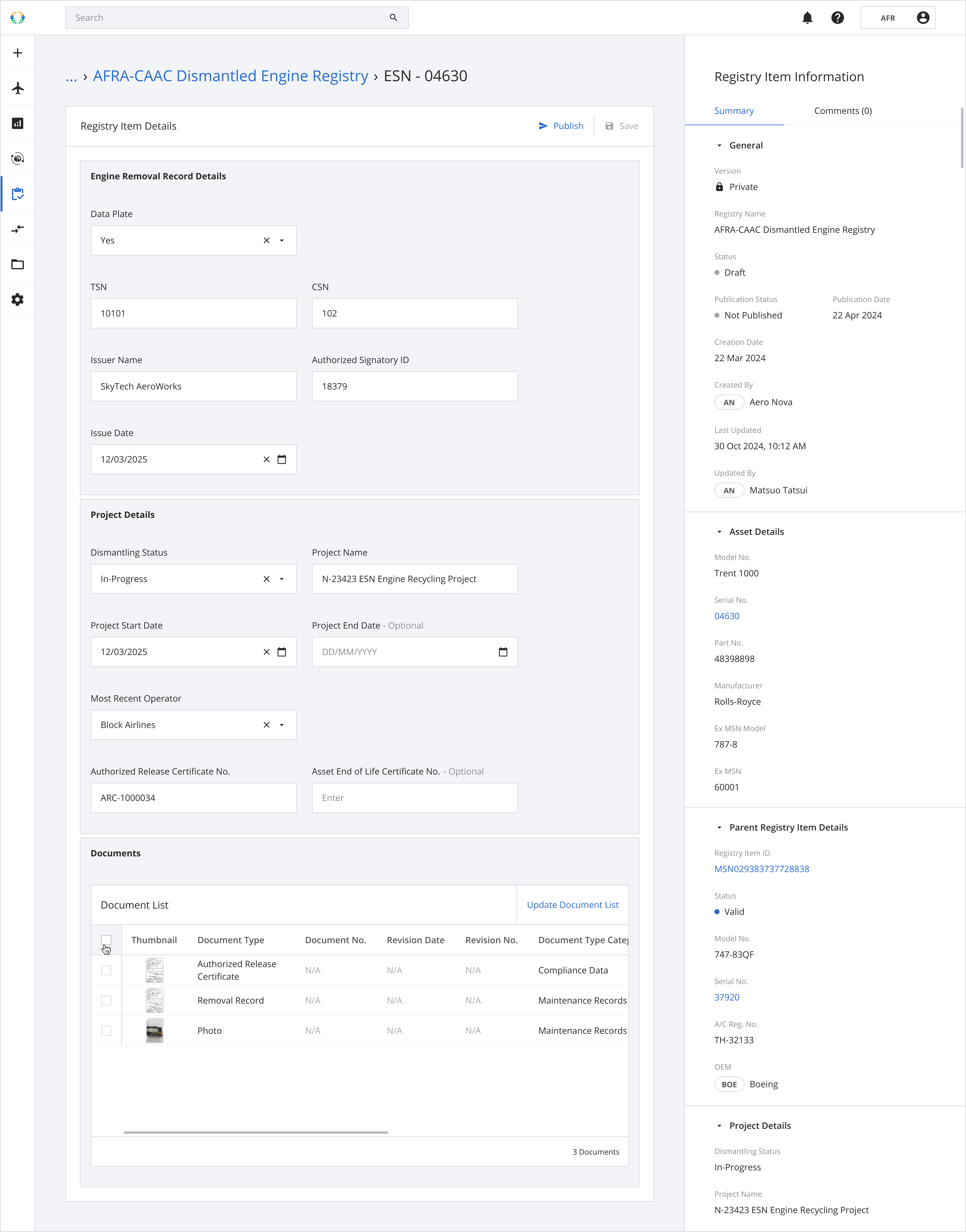Open the registry clipboard icon in sidebar
966x1232 pixels.
(18, 194)
